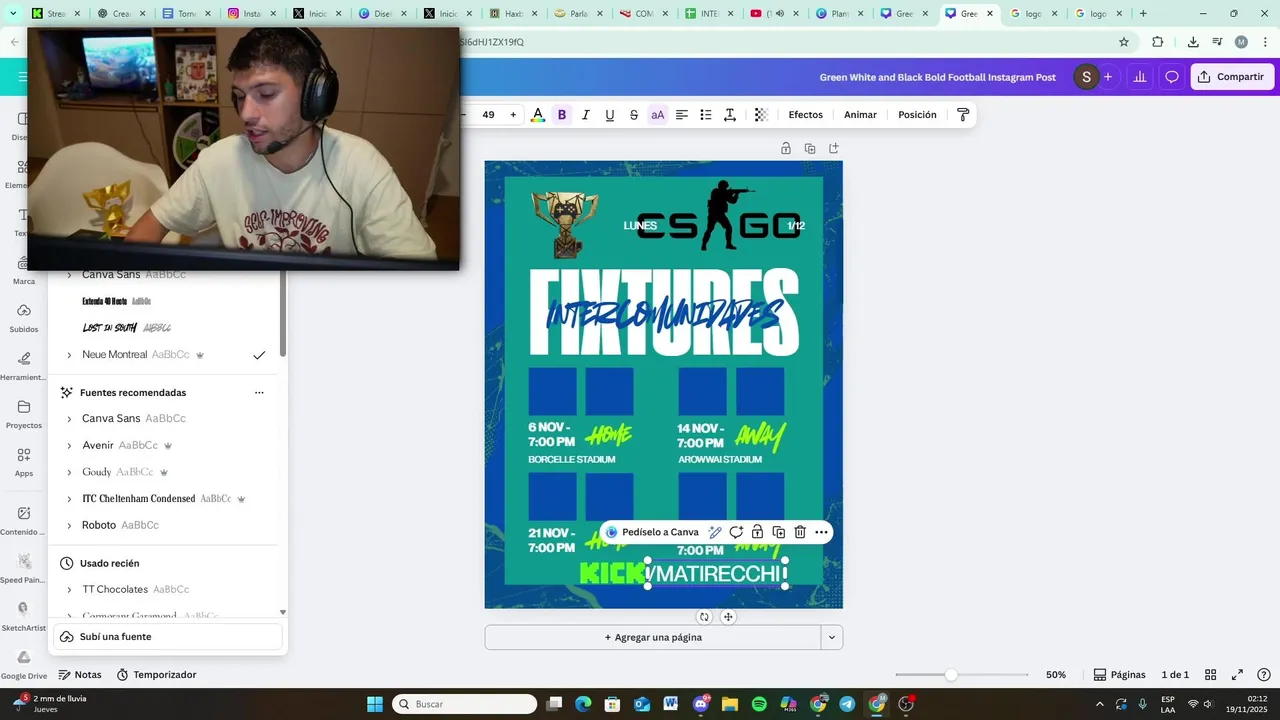
Task: Open the text color picker
Action: pyautogui.click(x=538, y=115)
